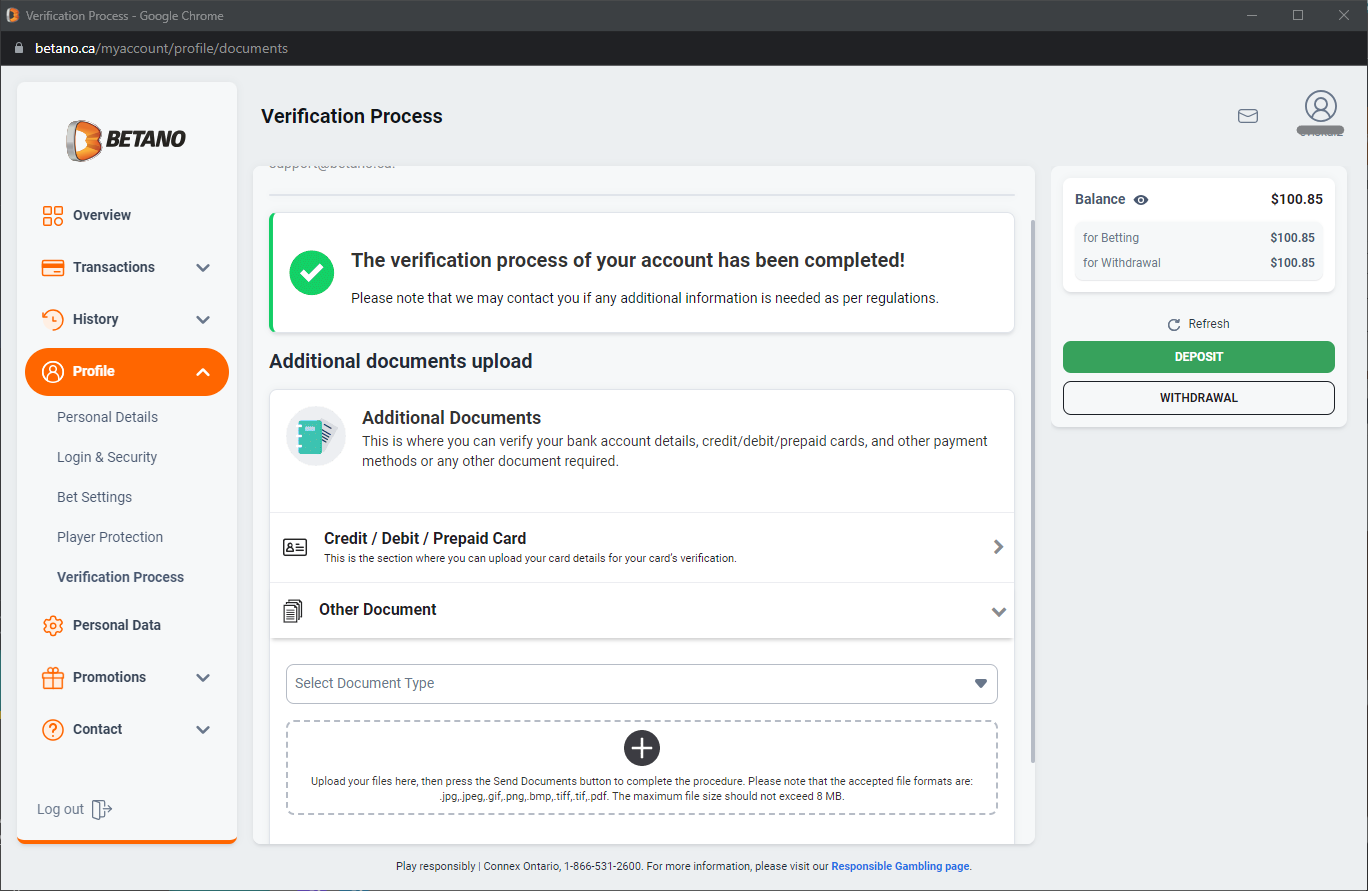Click the Log out door icon
Image resolution: width=1368 pixels, height=891 pixels.
(102, 809)
